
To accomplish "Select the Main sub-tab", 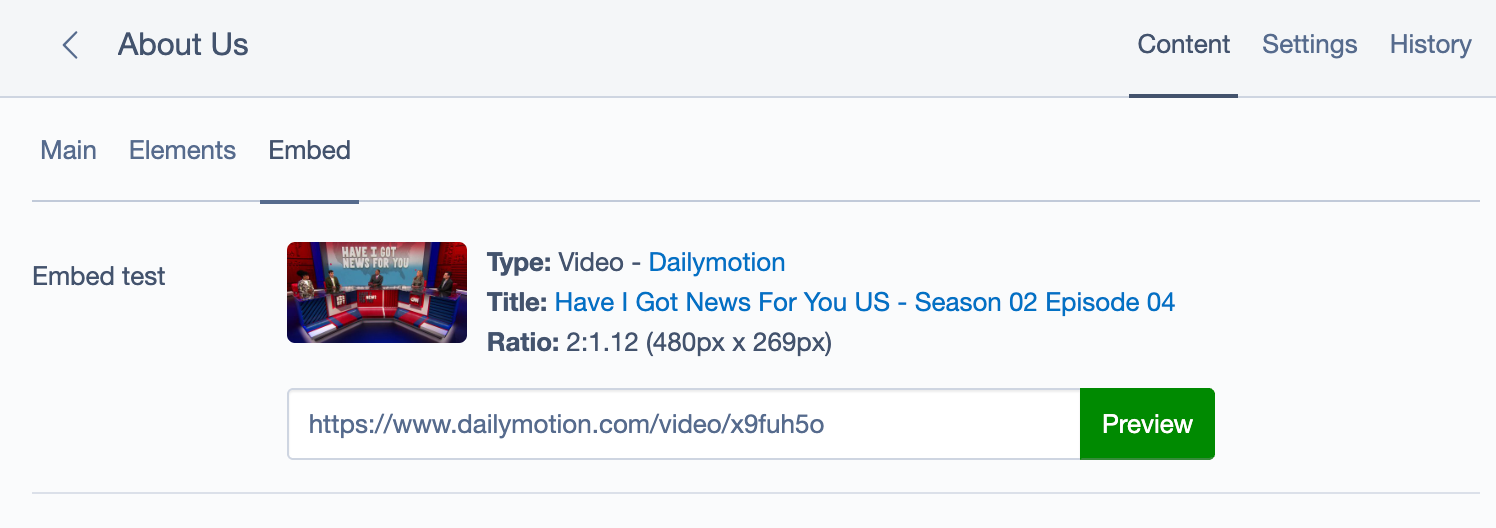I will coord(68,151).
